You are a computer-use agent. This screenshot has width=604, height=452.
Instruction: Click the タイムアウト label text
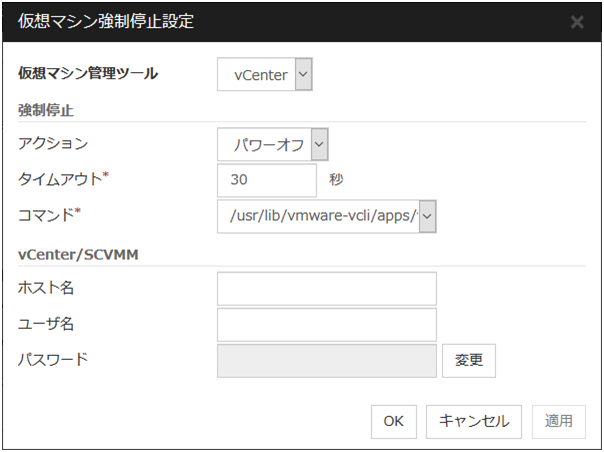click(x=58, y=179)
